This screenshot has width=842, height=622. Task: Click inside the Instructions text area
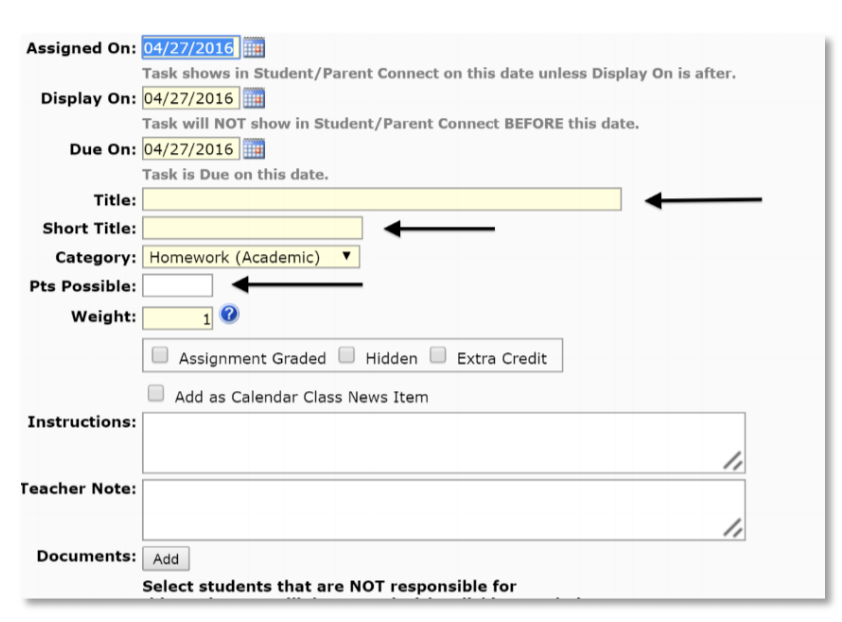[444, 443]
